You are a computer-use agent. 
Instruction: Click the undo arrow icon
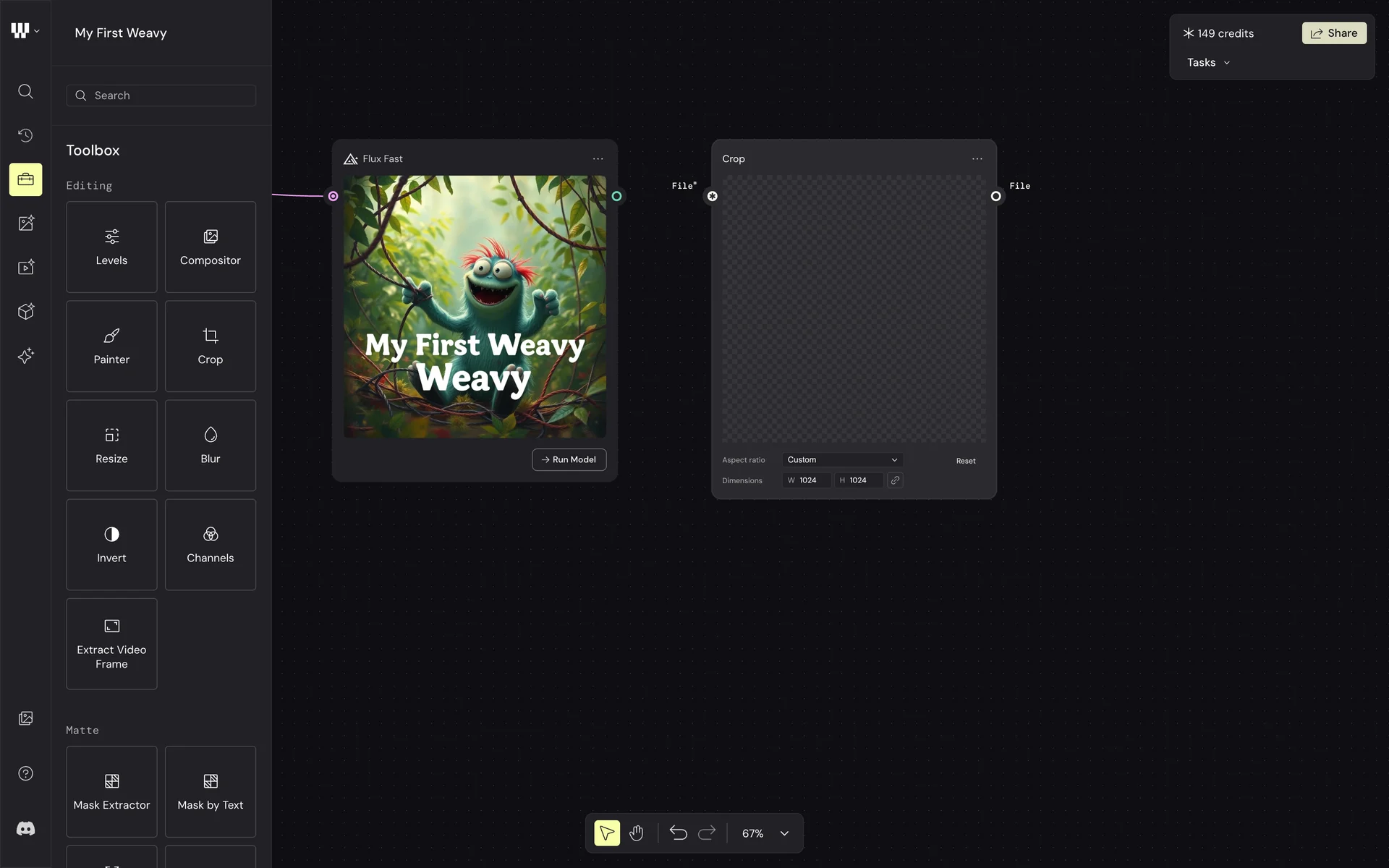678,833
